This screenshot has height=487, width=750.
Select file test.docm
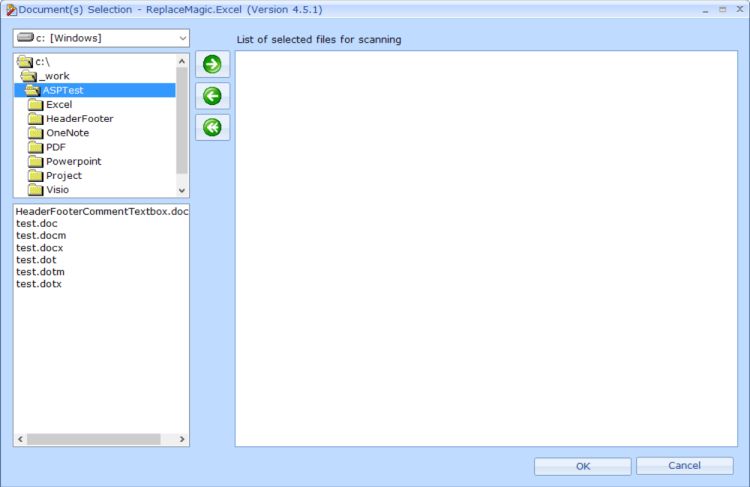tap(41, 235)
